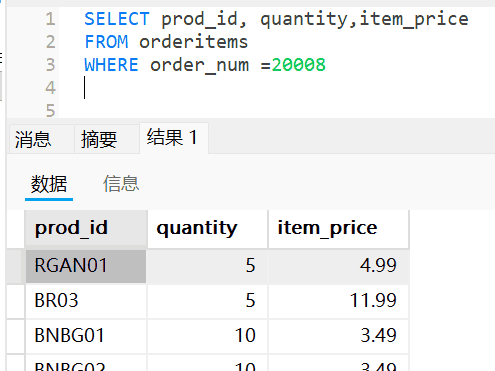Select the 信息 sub-tab
This screenshot has height=371, width=495.
click(121, 184)
